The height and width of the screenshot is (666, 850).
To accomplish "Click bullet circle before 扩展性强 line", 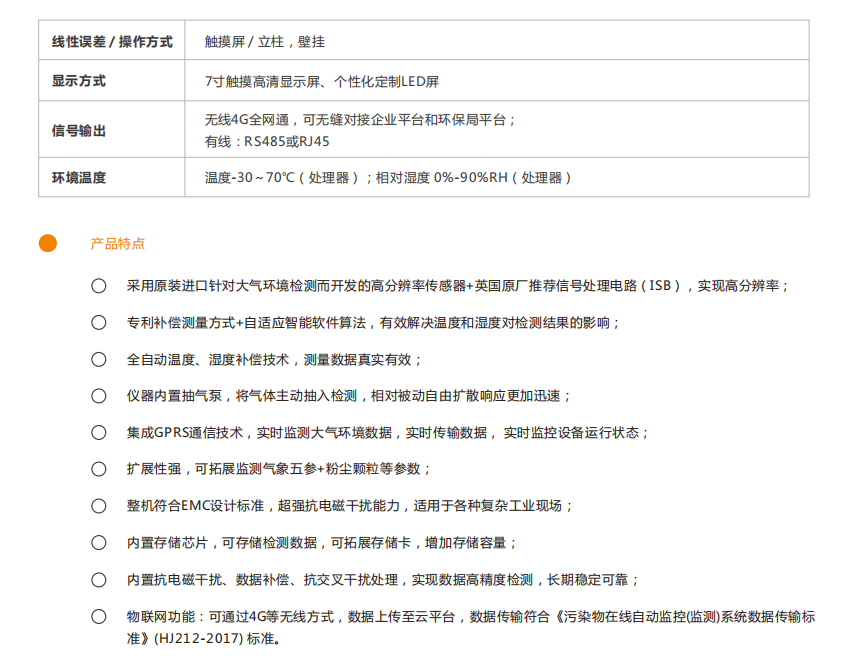I will pos(98,469).
